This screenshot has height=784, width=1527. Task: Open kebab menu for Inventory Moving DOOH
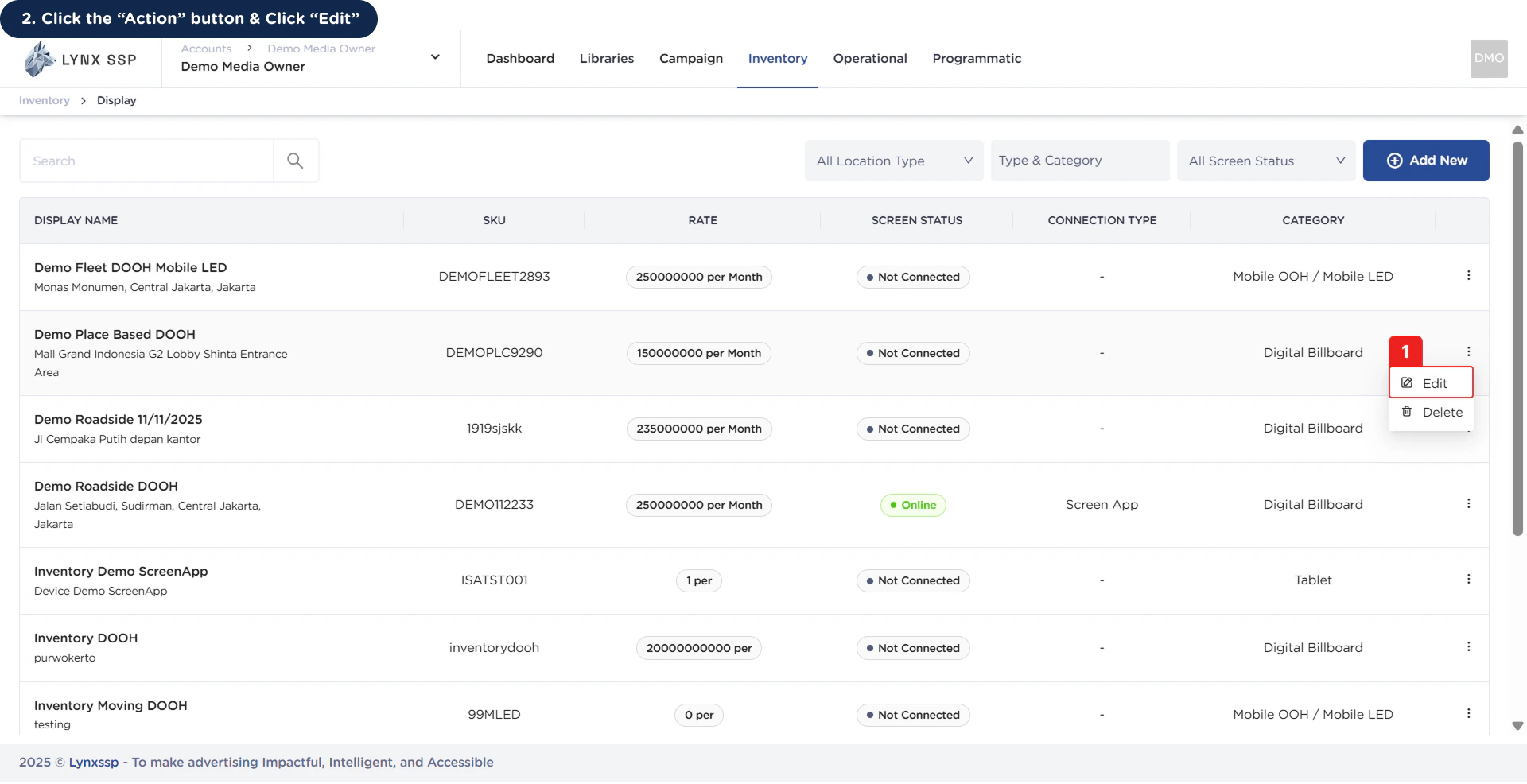(x=1468, y=713)
